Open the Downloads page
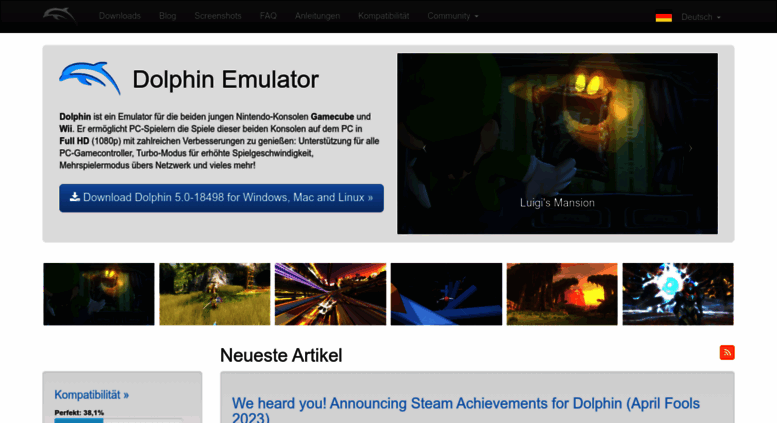Image resolution: width=777 pixels, height=423 pixels. click(120, 16)
